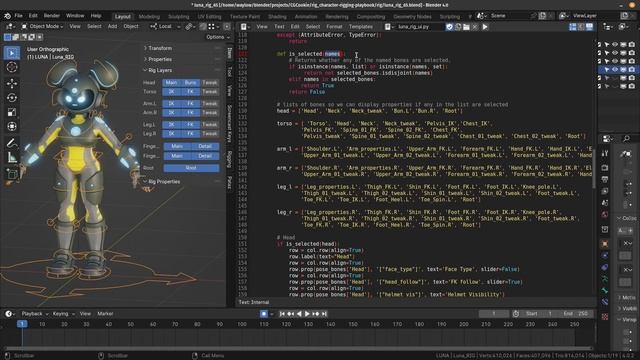
Task: Click frame 100 on the timeline ruler
Action: (x=242, y=324)
